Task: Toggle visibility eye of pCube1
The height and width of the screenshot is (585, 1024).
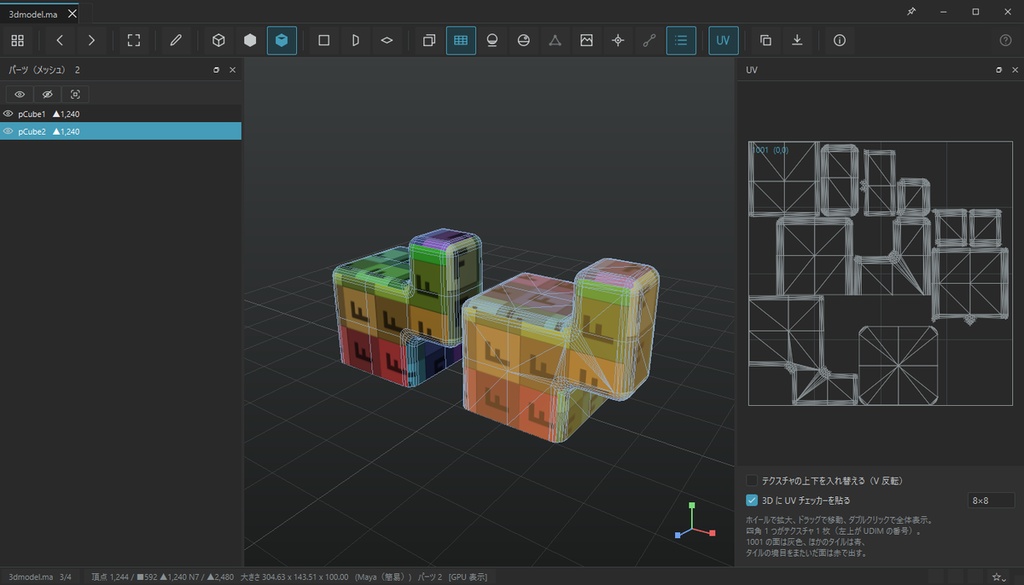Action: [x=8, y=114]
